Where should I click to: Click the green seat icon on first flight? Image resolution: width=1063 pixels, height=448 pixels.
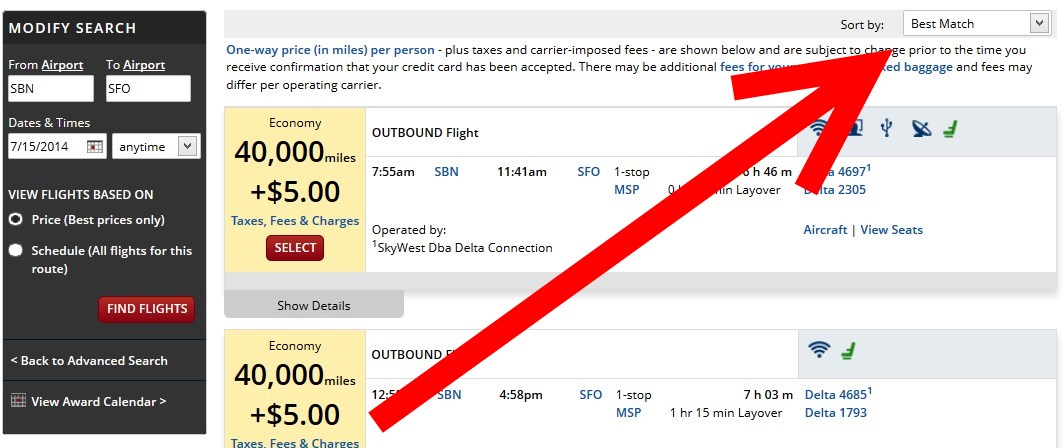pyautogui.click(x=949, y=128)
